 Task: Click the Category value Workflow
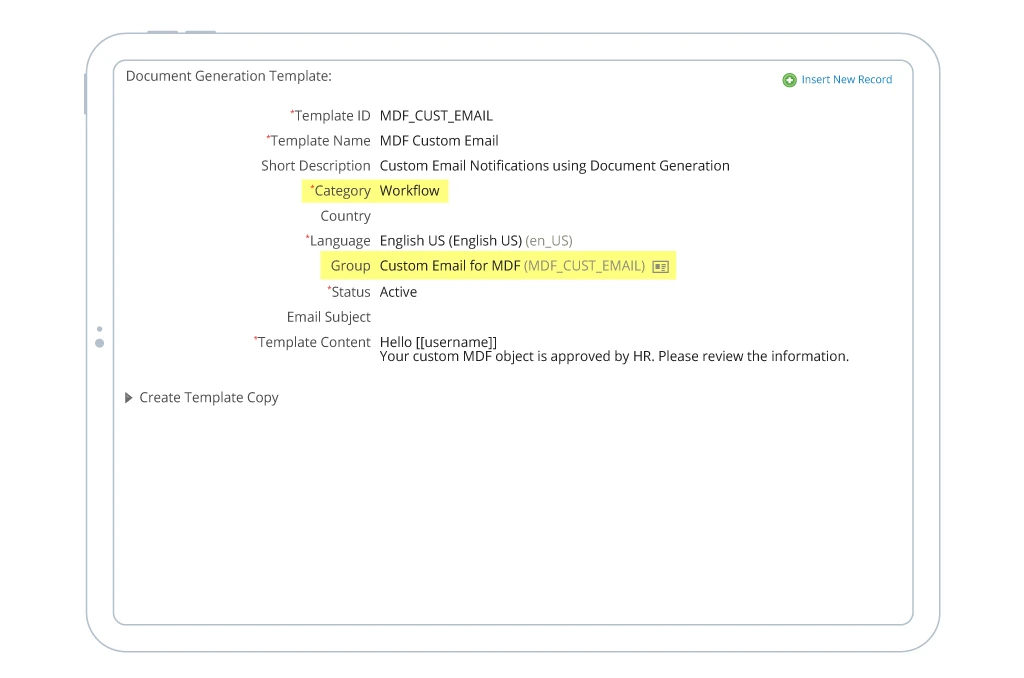(x=409, y=191)
